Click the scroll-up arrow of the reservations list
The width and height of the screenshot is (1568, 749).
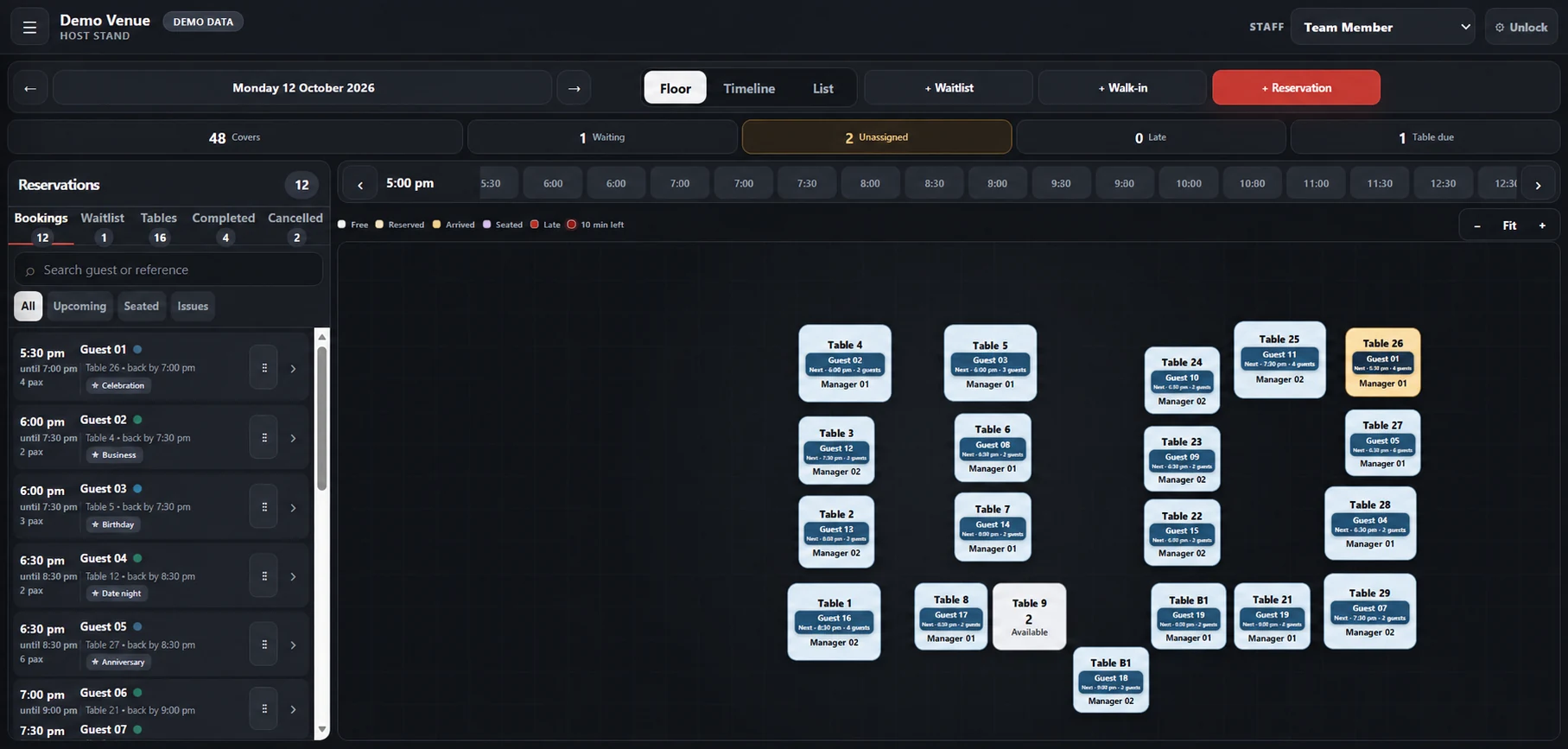click(x=322, y=337)
